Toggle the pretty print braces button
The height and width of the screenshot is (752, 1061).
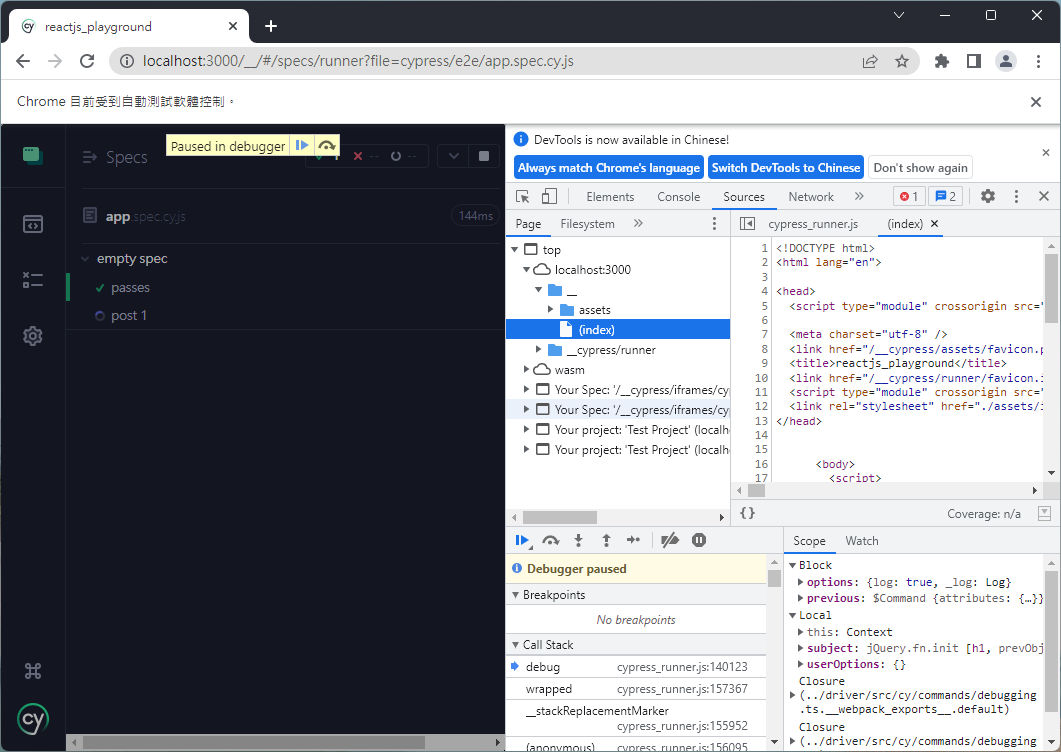(x=747, y=513)
